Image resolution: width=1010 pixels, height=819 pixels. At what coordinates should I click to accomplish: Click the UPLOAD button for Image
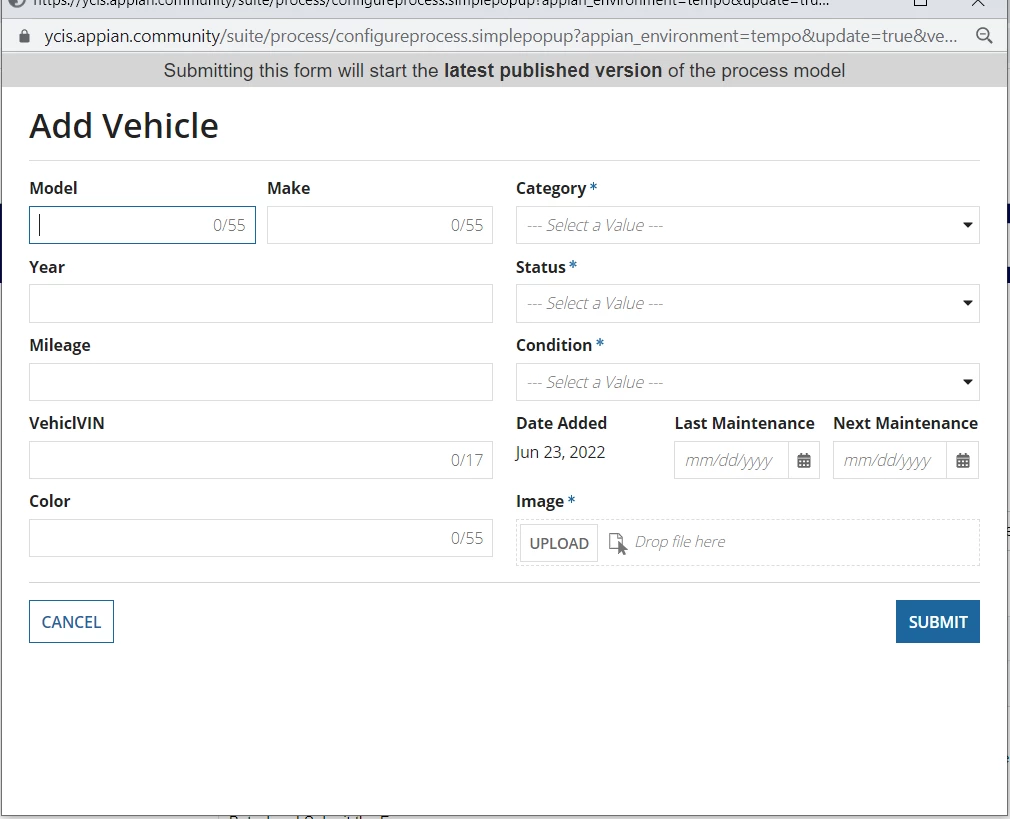click(x=559, y=543)
